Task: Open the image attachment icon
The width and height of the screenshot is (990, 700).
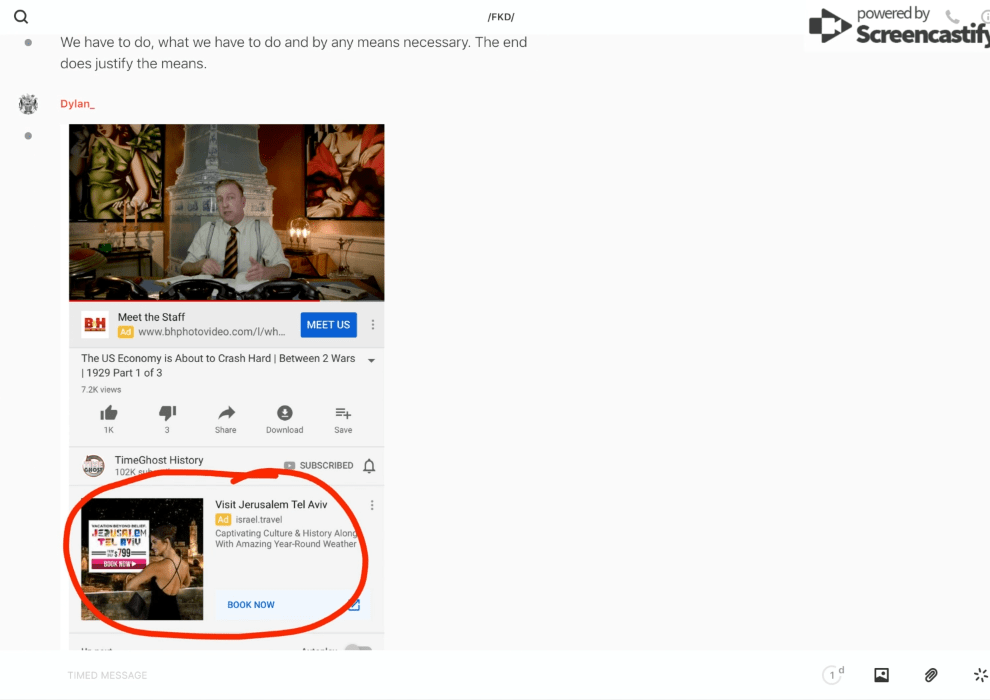Action: 881,675
